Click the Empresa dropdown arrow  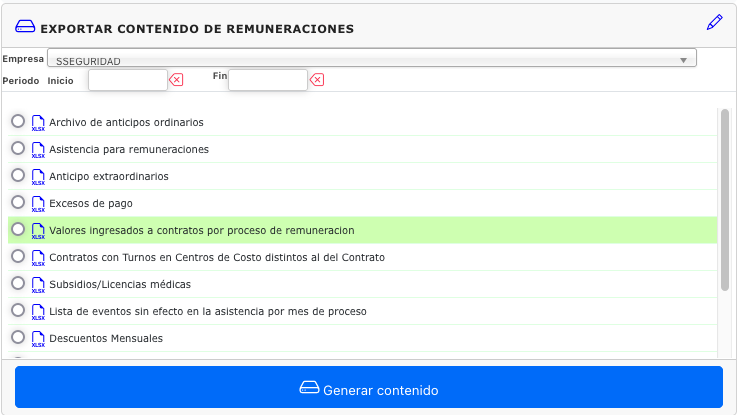point(684,60)
